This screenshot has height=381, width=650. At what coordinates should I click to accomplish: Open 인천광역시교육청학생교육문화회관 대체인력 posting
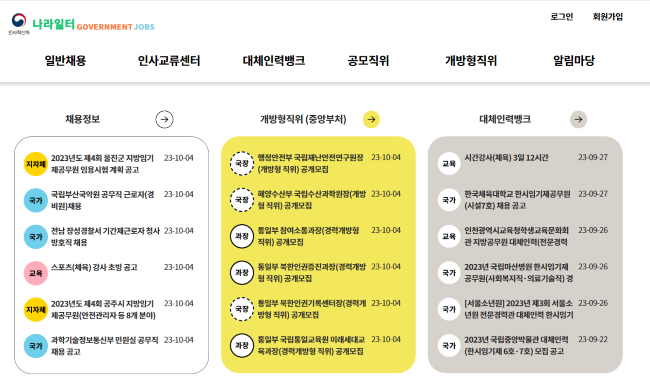click(517, 236)
